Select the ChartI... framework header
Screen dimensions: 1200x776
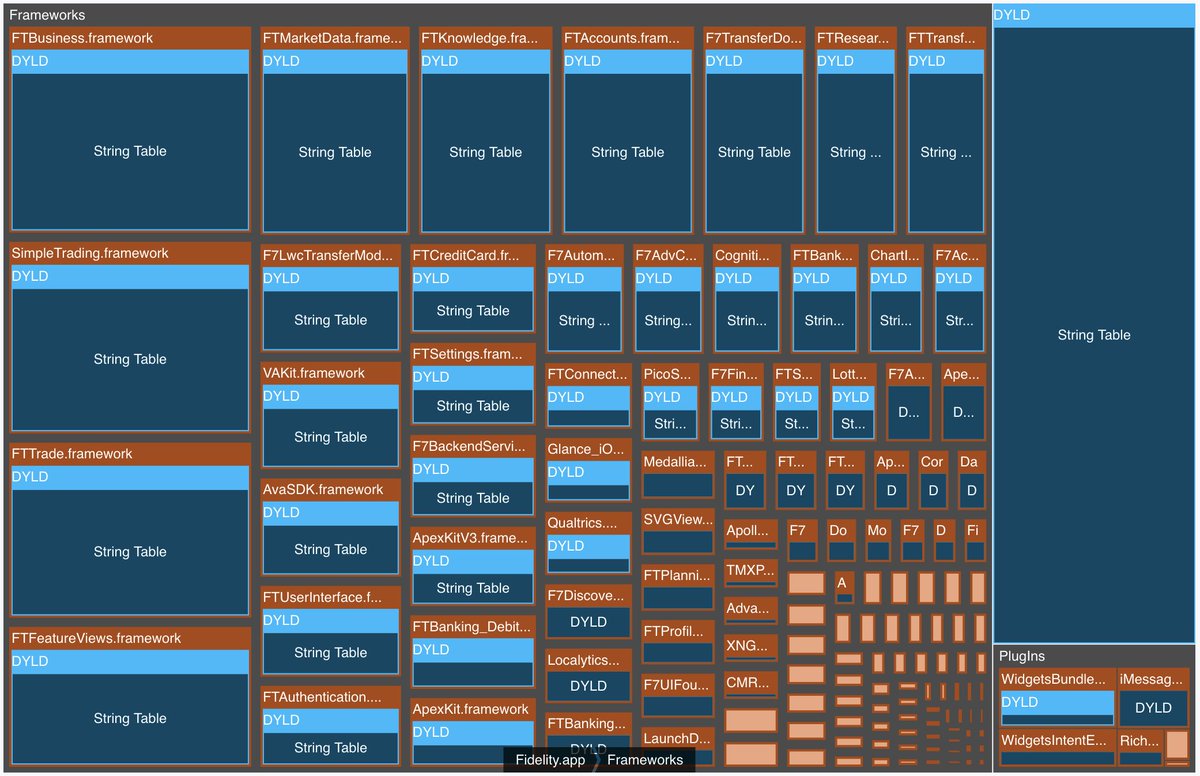896,254
